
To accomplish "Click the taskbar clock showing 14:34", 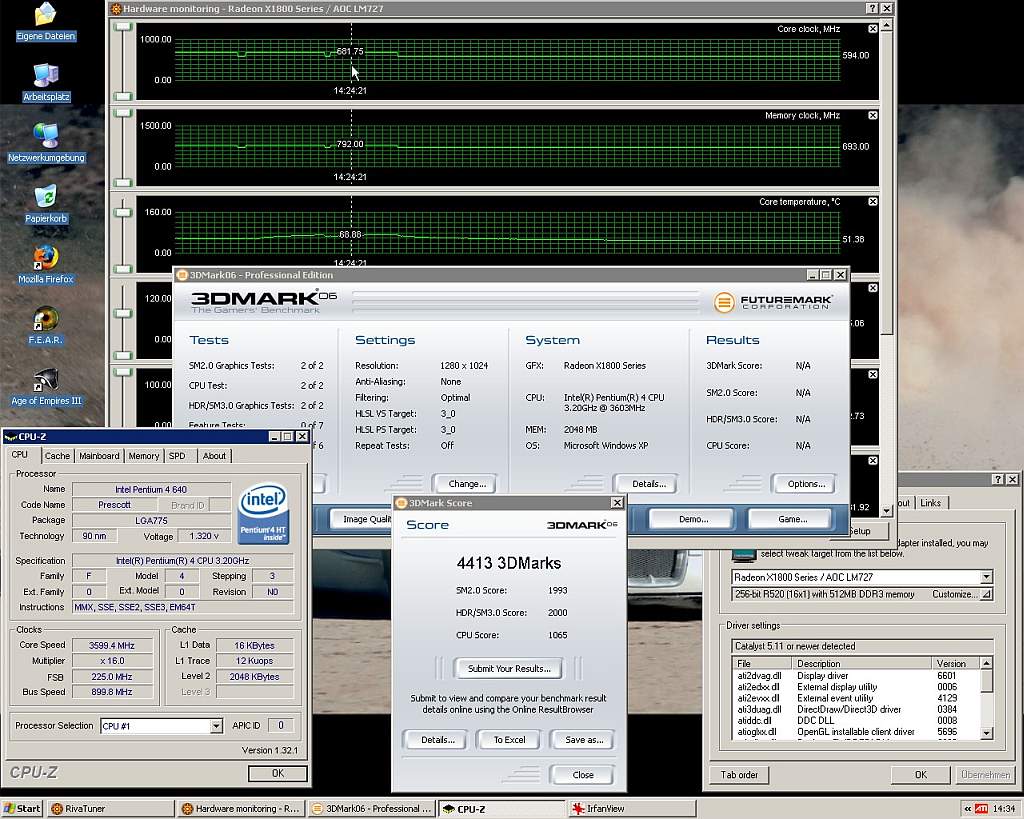I will pyautogui.click(x=1004, y=809).
